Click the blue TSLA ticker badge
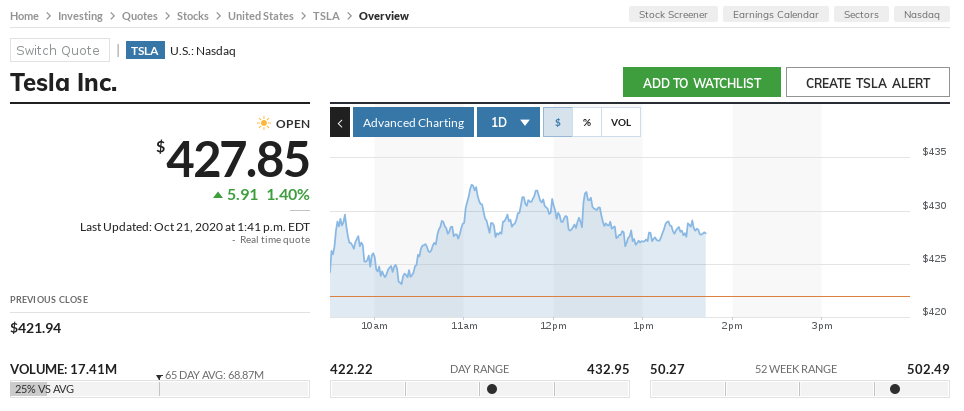The height and width of the screenshot is (411, 964). (145, 50)
